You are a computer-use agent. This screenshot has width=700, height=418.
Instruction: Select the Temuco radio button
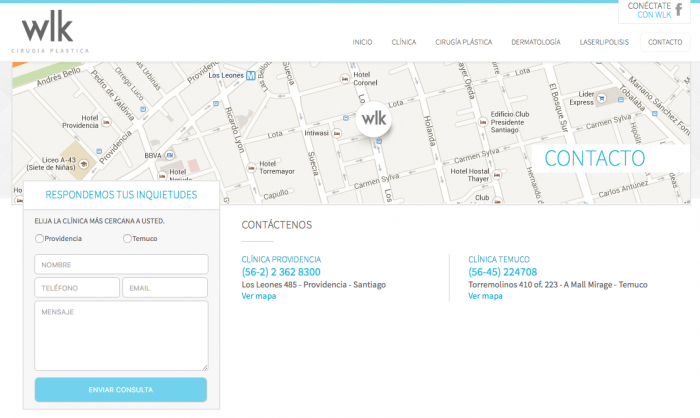click(x=127, y=238)
